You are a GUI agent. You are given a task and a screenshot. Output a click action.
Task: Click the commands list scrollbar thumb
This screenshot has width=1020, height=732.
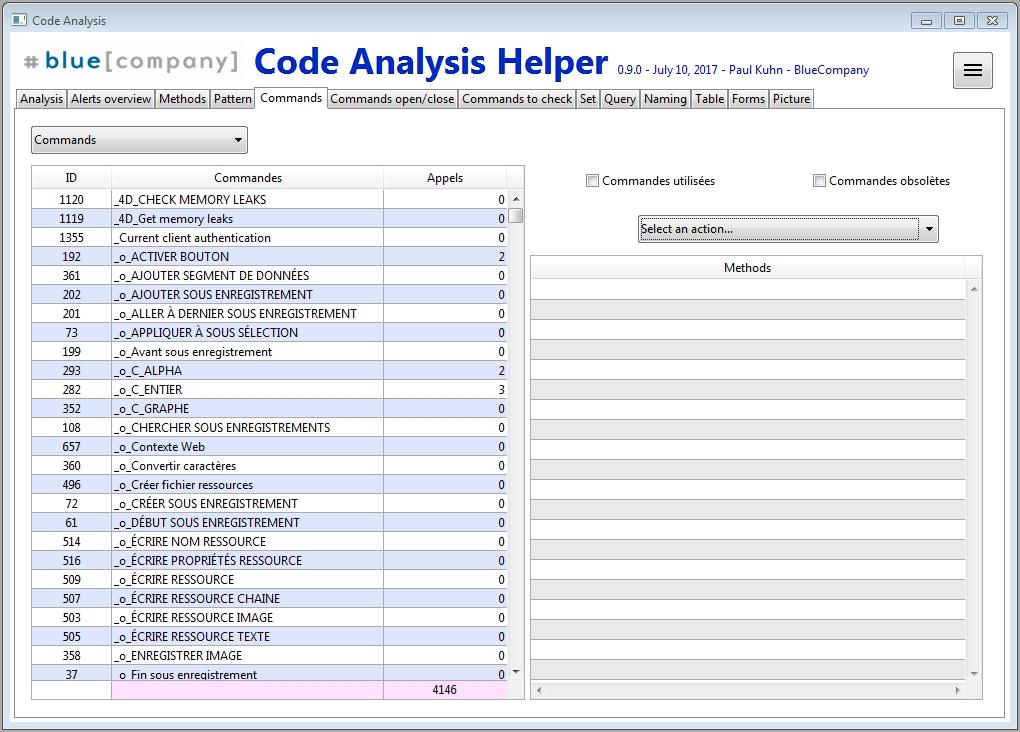(x=516, y=215)
